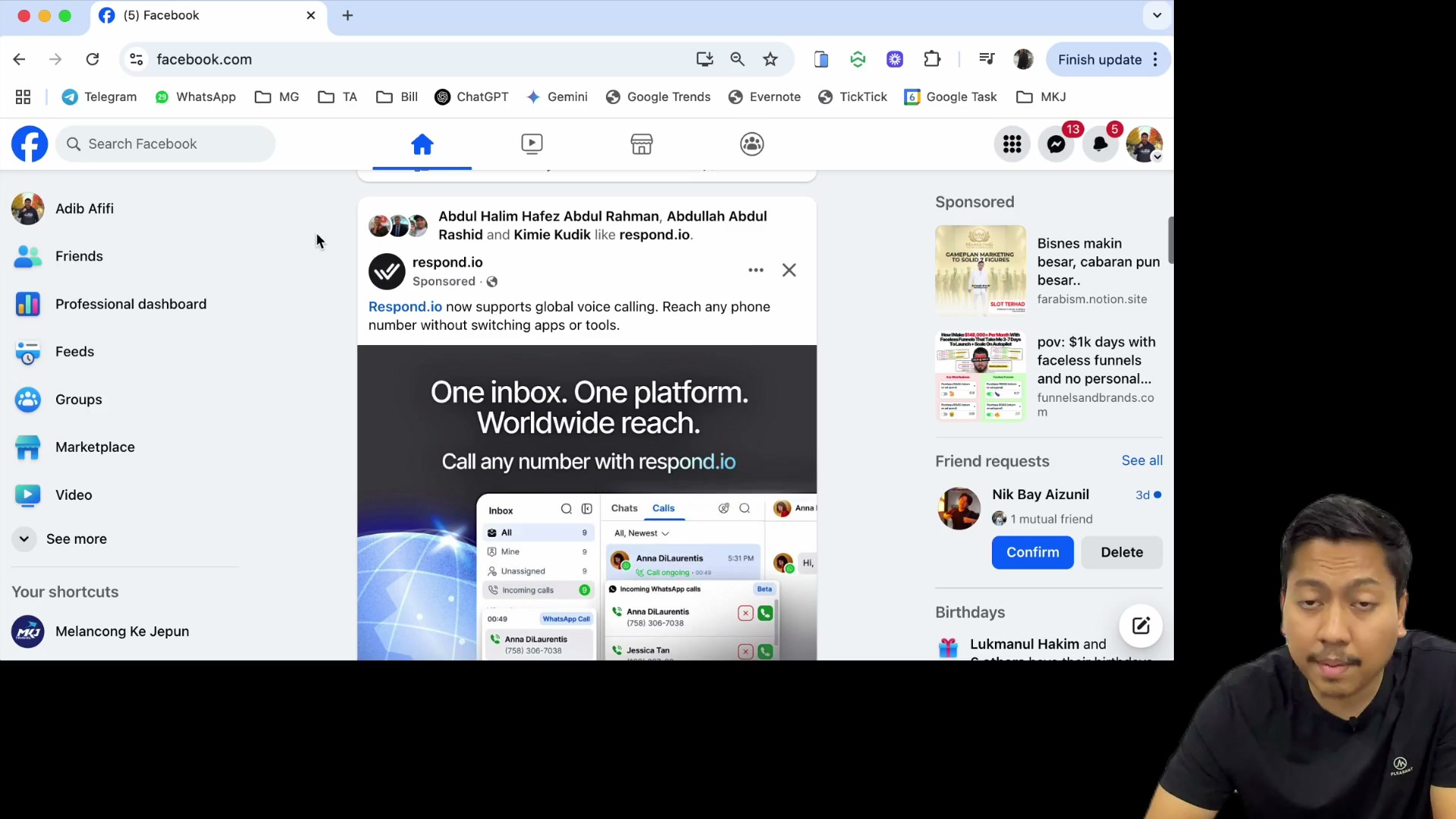The width and height of the screenshot is (1456, 819).
Task: Open Video in the left sidebar
Action: [x=125, y=495]
